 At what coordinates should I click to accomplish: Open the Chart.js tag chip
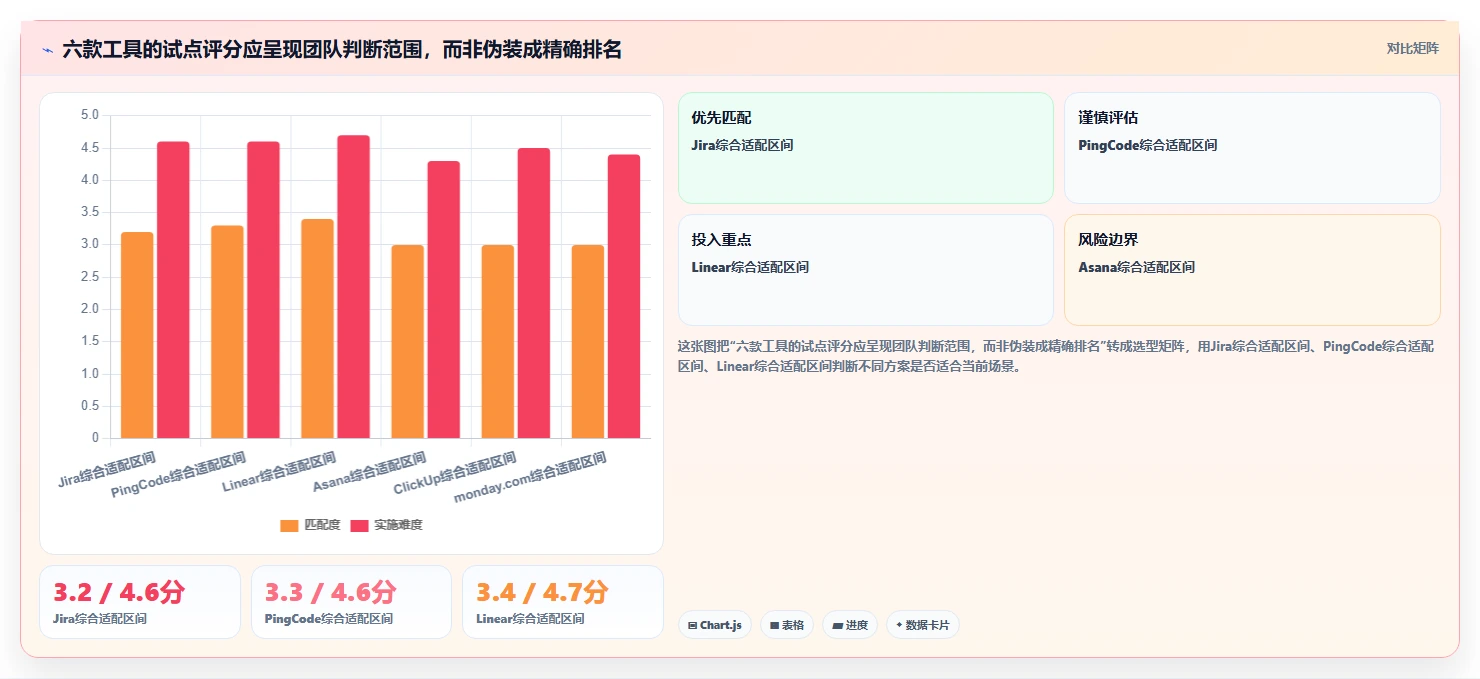(x=715, y=625)
